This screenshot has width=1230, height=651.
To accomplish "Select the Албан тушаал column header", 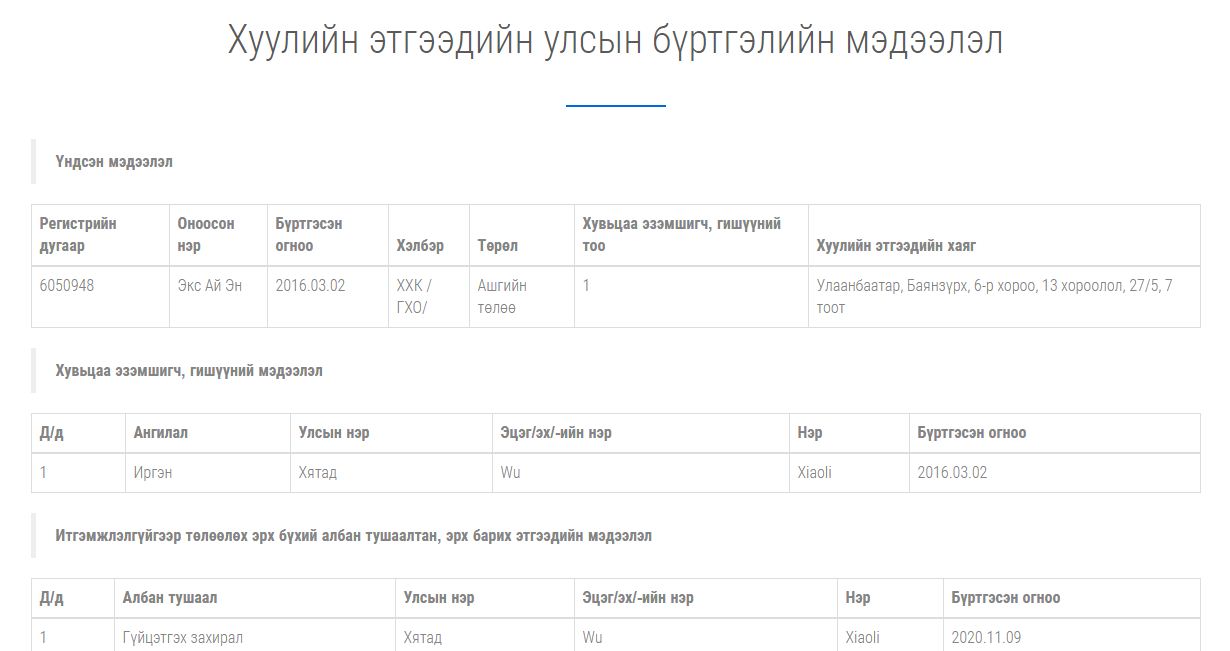I will click(170, 598).
